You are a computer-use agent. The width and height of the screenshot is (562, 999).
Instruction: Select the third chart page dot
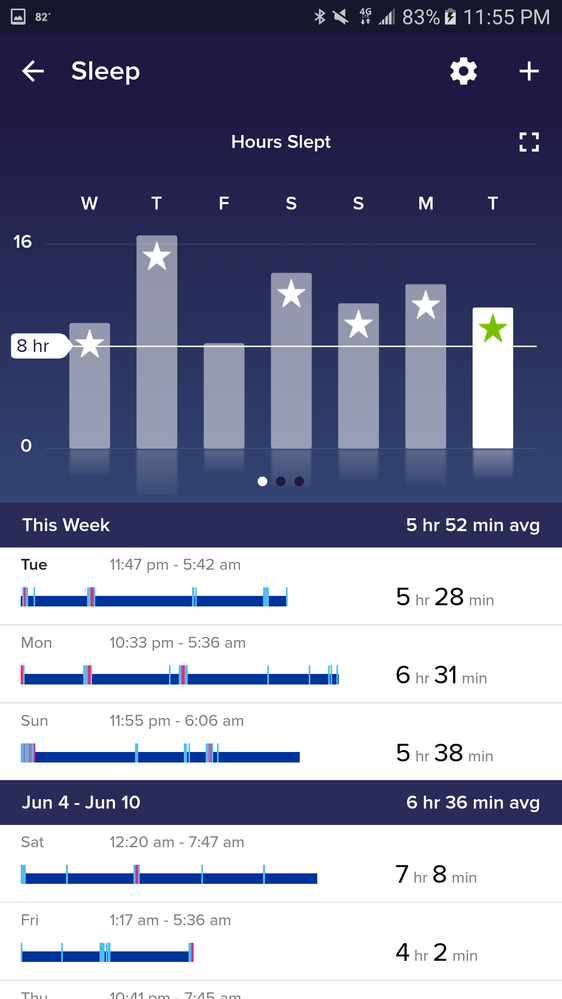[299, 481]
